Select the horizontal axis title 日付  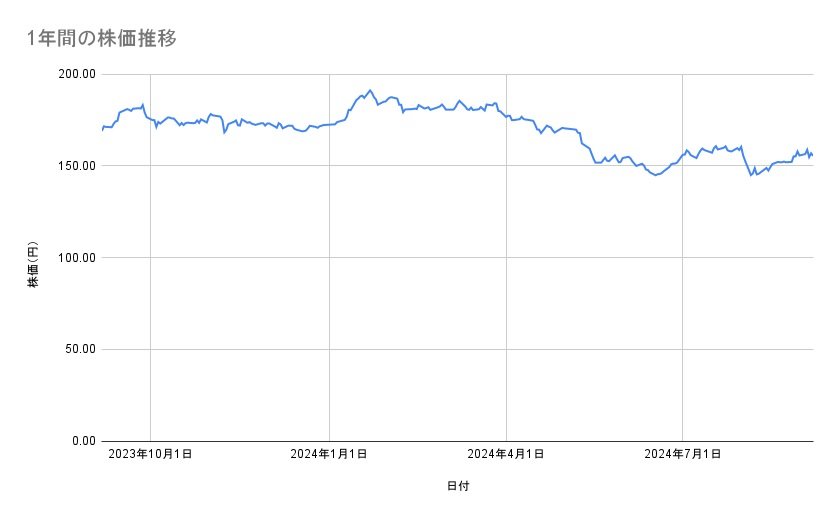[x=458, y=486]
